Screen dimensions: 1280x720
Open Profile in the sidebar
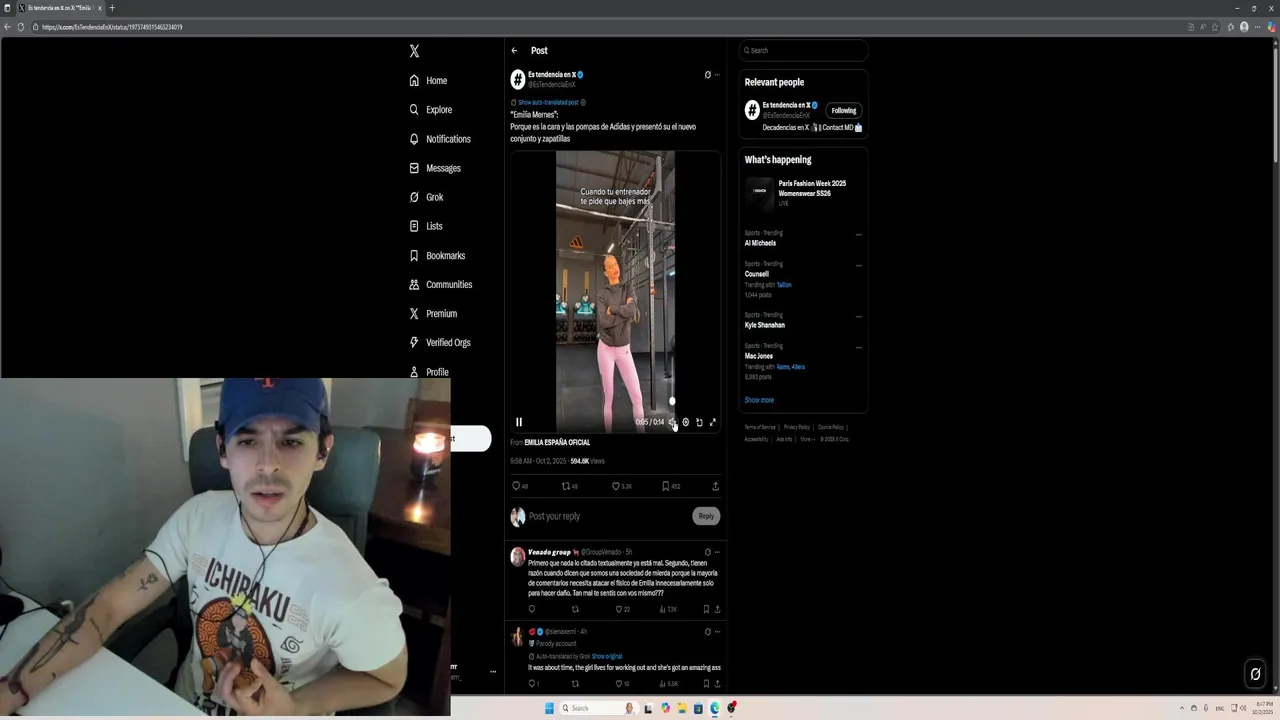pyautogui.click(x=428, y=372)
